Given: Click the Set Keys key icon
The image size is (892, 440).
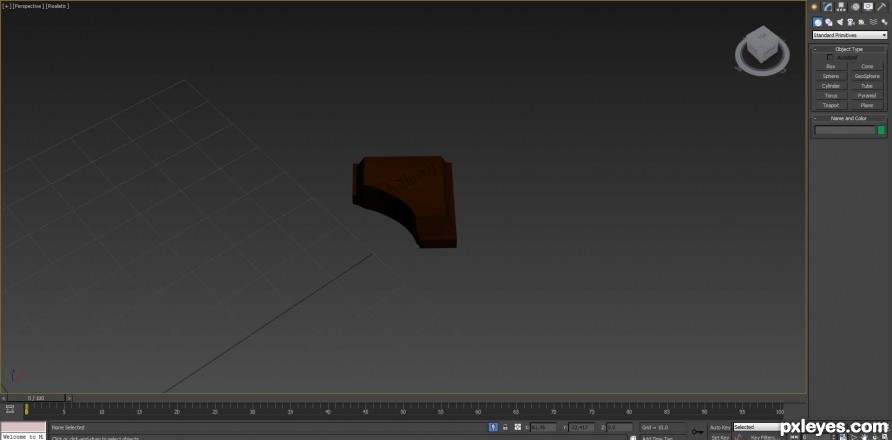Looking at the screenshot, I should [697, 432].
